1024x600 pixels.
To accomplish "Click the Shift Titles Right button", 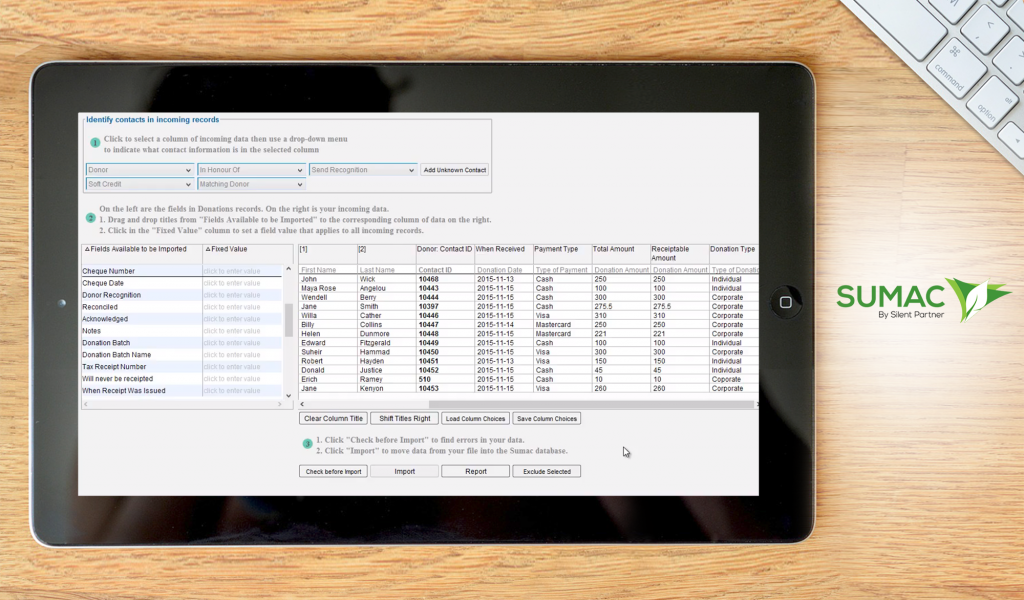I will tap(405, 418).
